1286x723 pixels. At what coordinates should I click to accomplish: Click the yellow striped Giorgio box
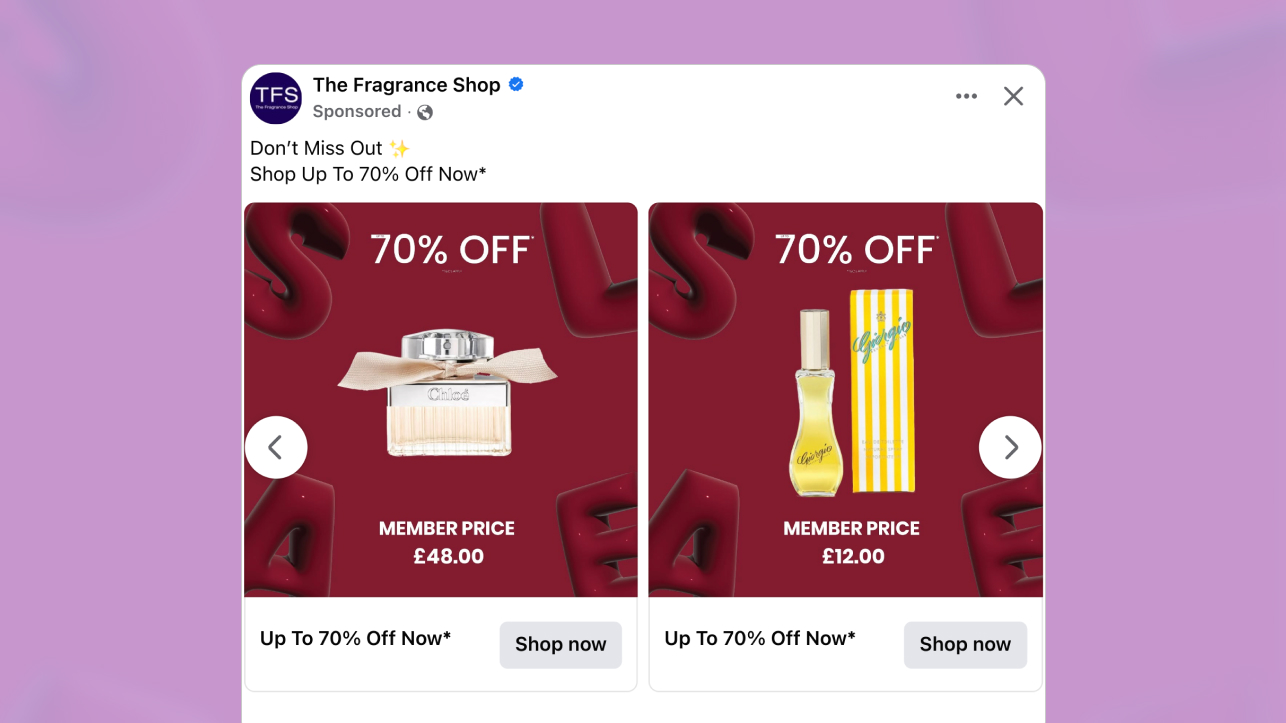click(x=882, y=390)
